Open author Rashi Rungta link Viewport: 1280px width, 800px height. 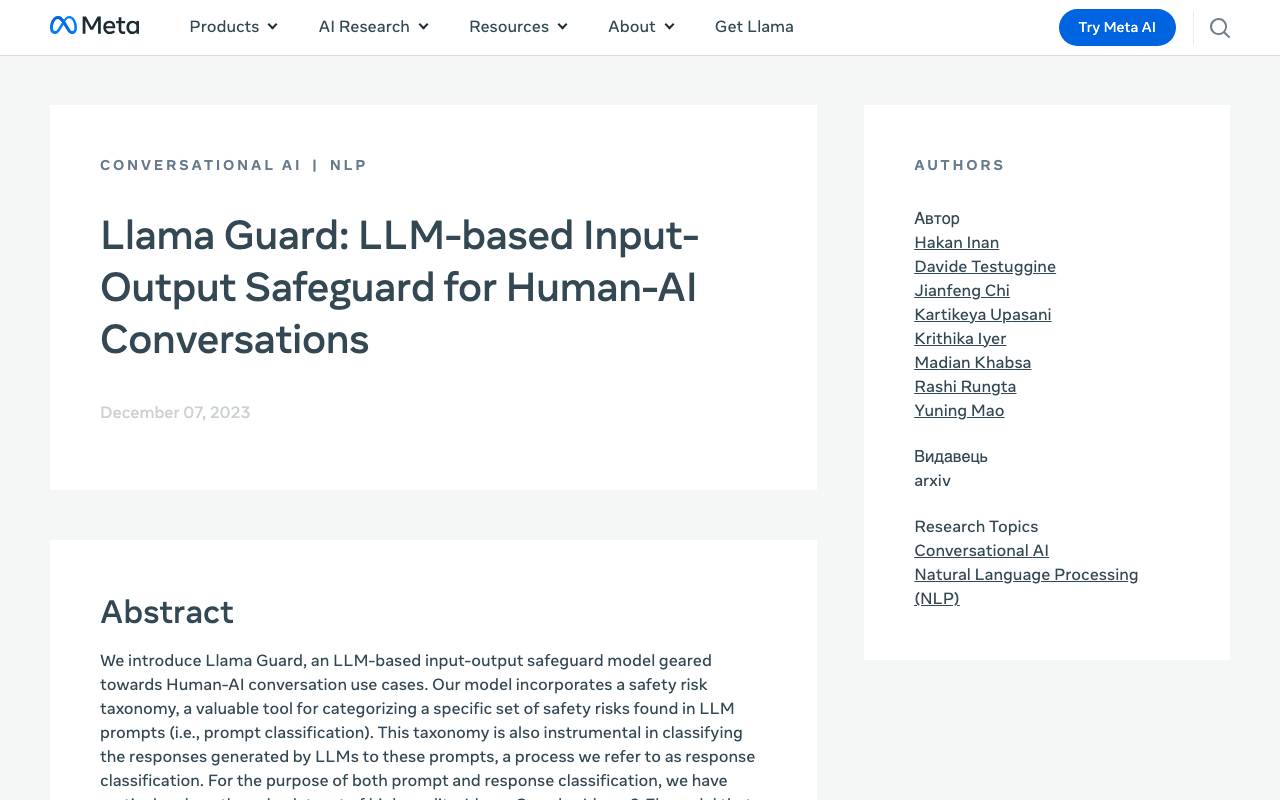click(965, 386)
